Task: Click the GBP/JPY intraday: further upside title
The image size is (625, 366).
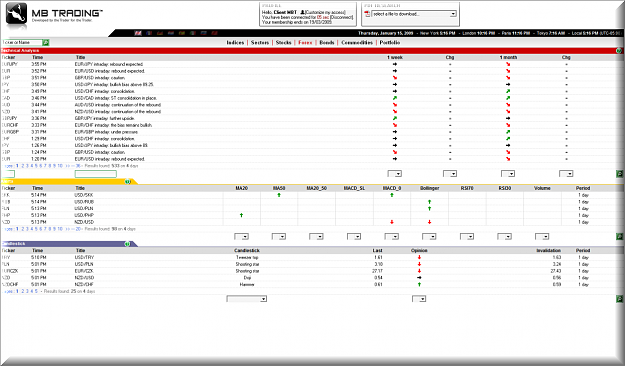Action: pyautogui.click(x=104, y=118)
